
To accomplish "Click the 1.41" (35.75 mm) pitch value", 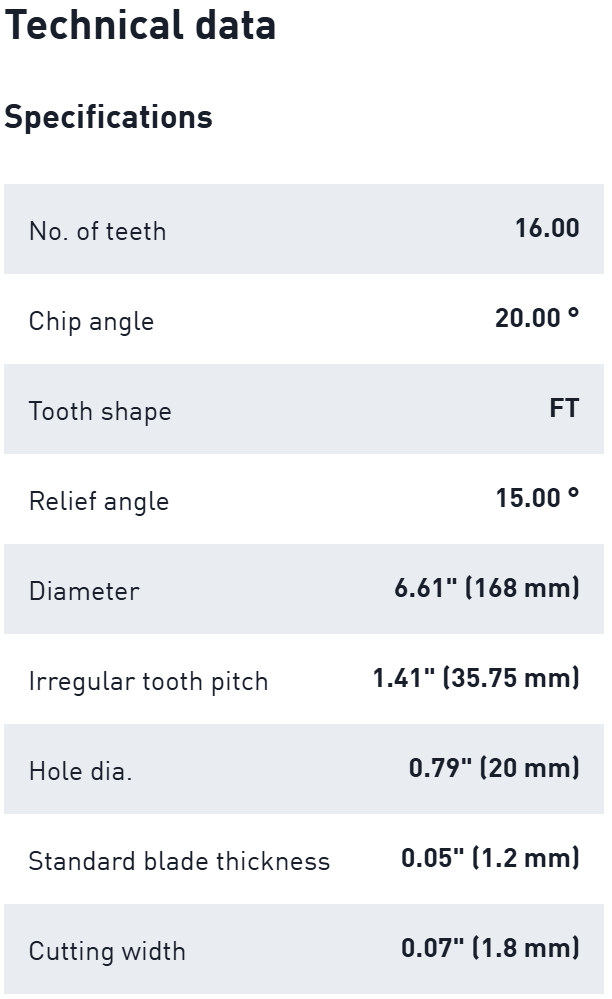I will click(476, 678).
